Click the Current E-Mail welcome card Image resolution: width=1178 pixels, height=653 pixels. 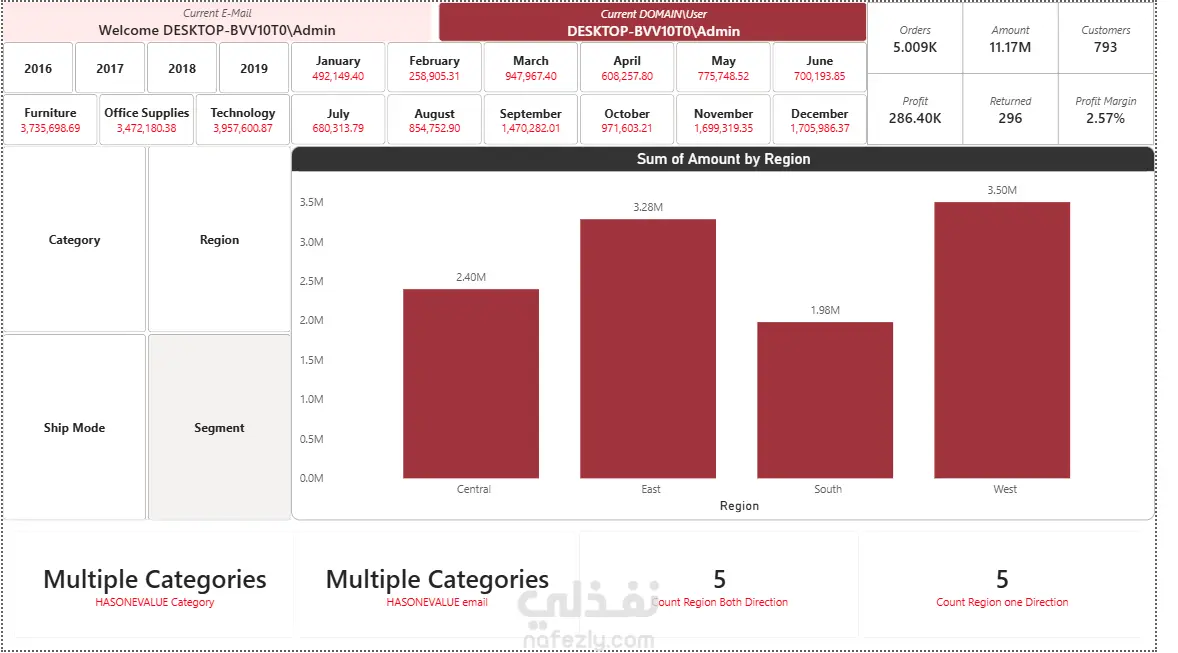(x=217, y=23)
